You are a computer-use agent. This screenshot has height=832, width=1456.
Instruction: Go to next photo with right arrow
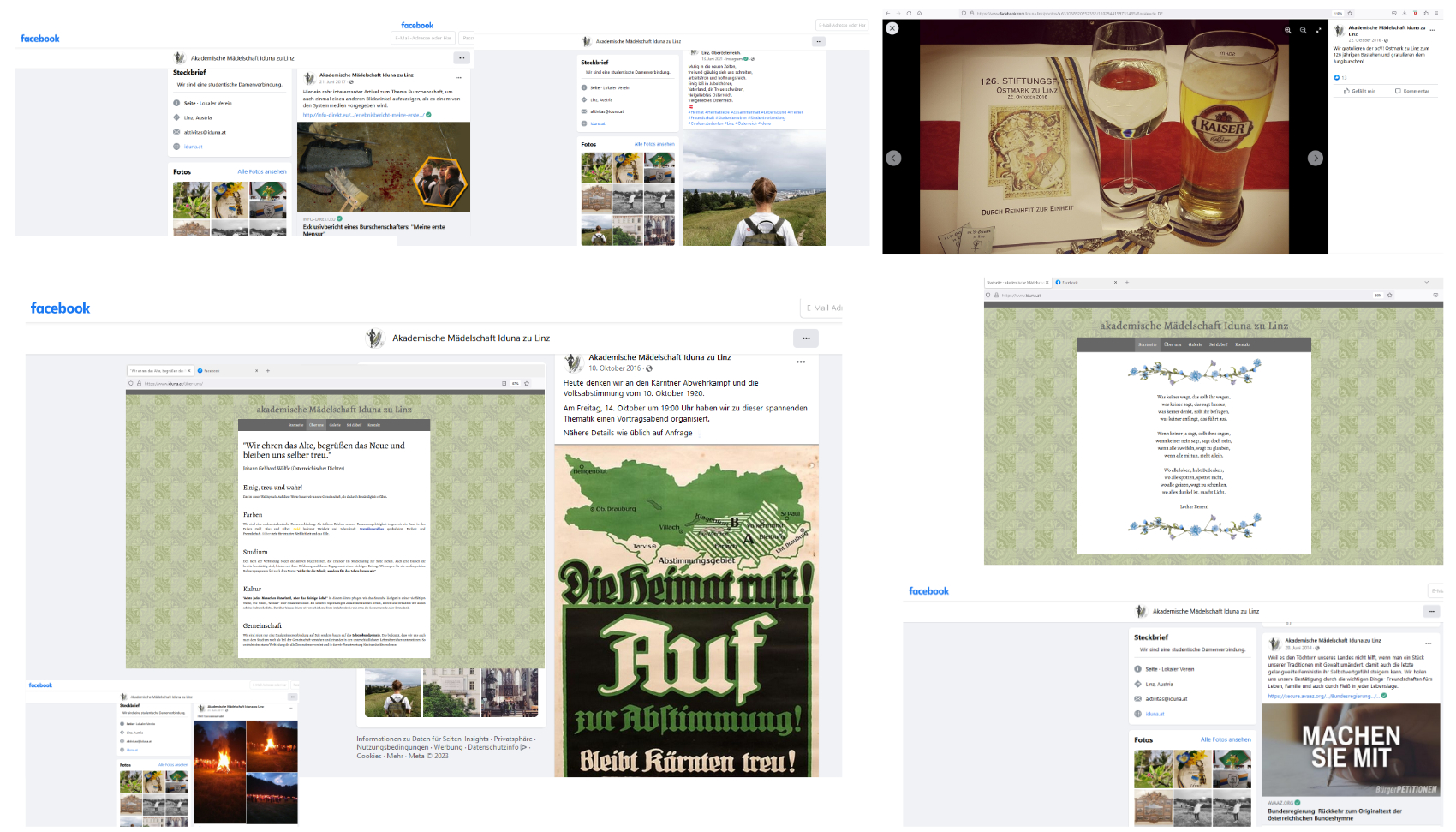(1315, 158)
